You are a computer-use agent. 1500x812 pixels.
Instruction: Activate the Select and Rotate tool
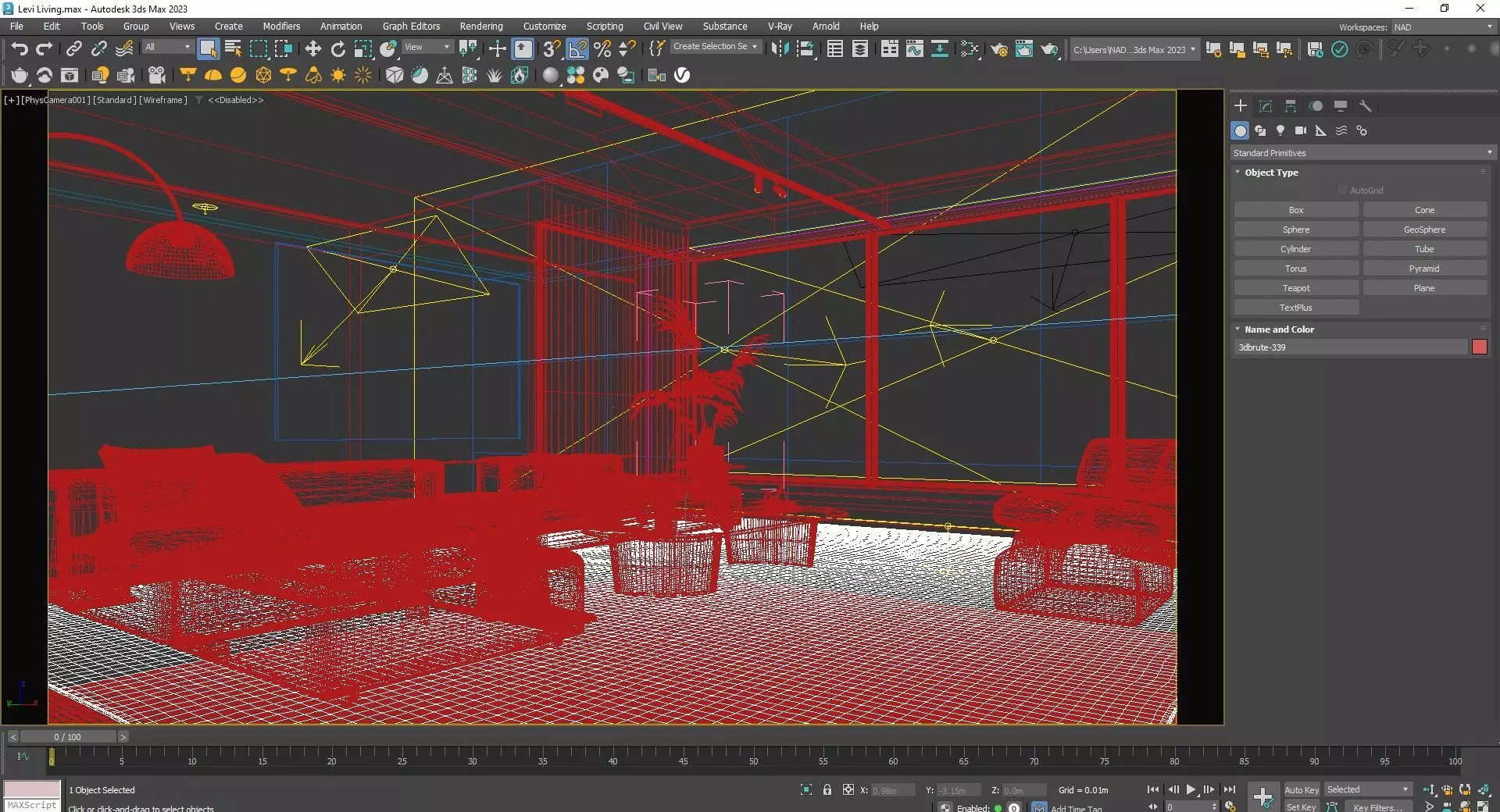click(337, 49)
